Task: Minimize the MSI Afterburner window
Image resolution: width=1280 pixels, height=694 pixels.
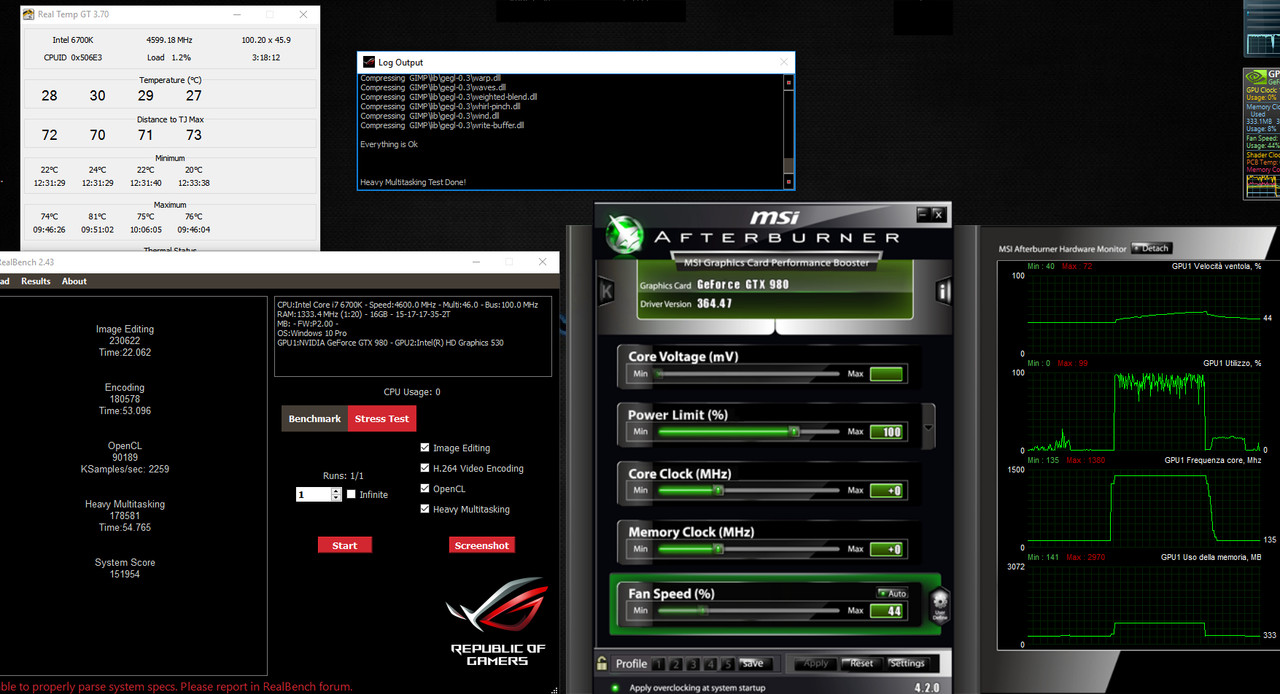Action: tap(923, 214)
